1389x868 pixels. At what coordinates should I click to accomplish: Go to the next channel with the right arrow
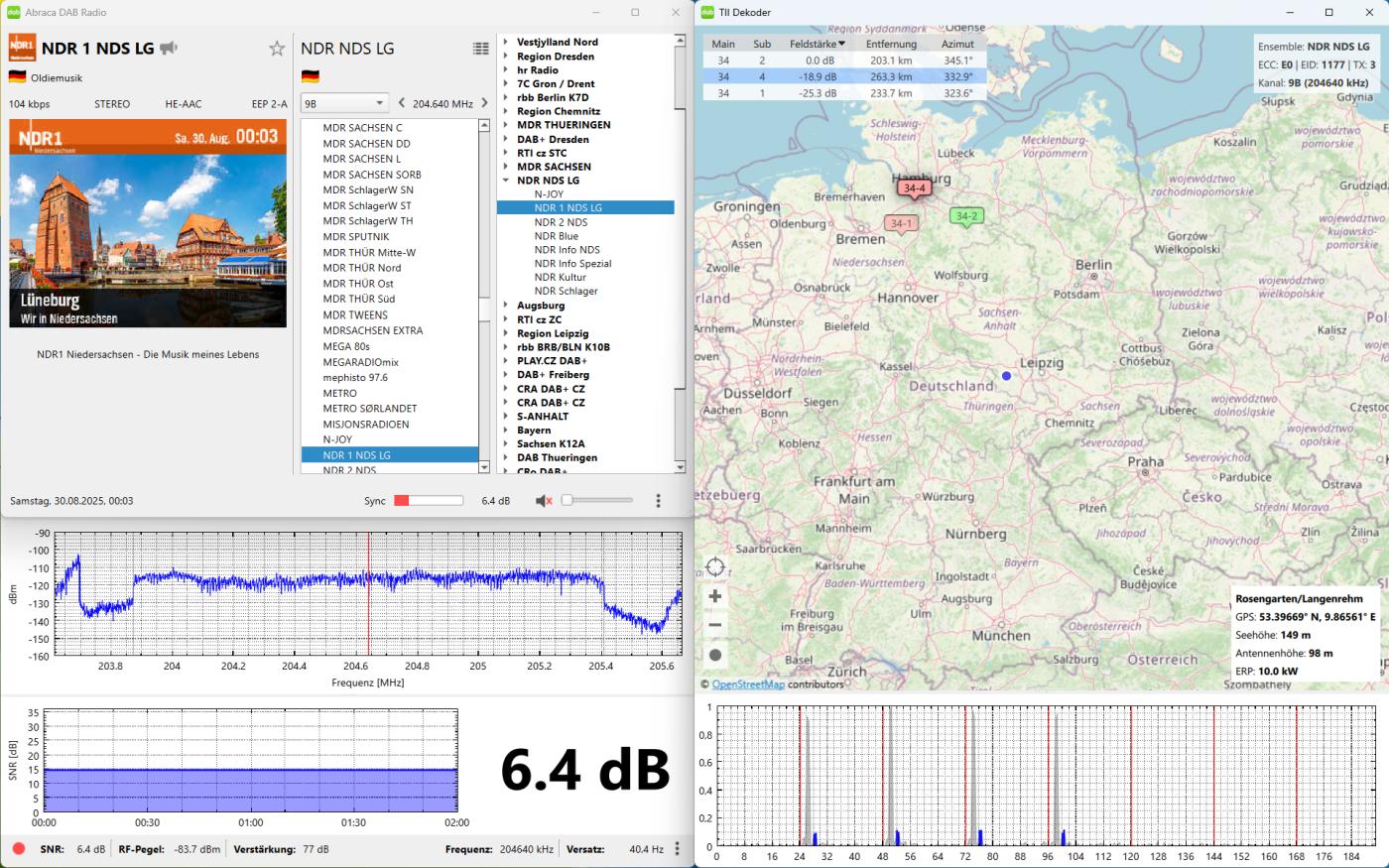pyautogui.click(x=484, y=103)
